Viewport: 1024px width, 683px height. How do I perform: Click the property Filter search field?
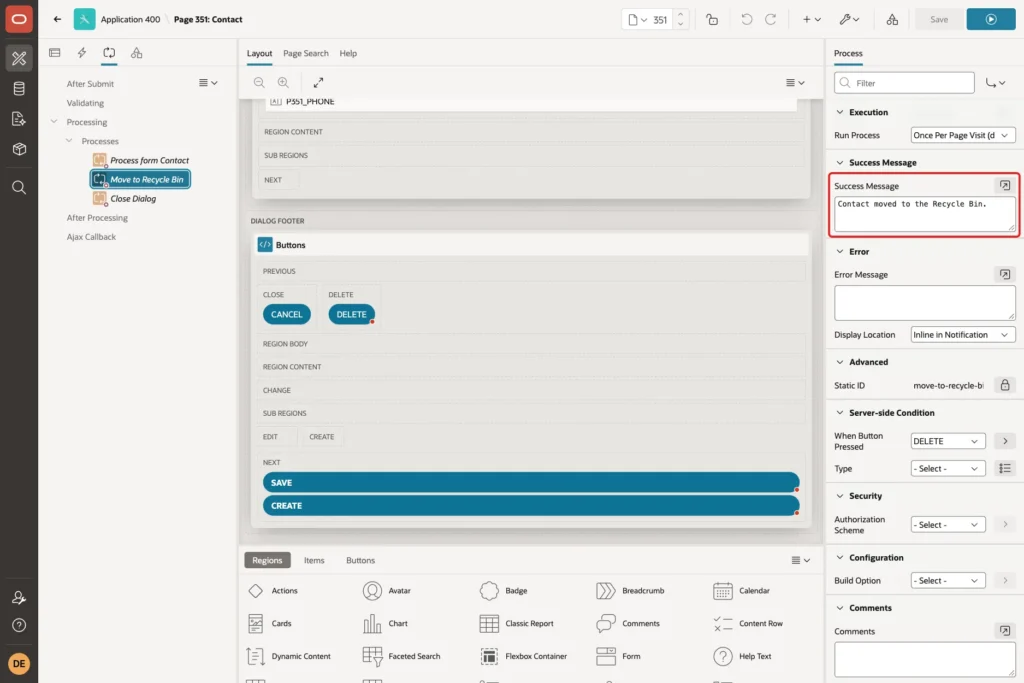pos(904,83)
